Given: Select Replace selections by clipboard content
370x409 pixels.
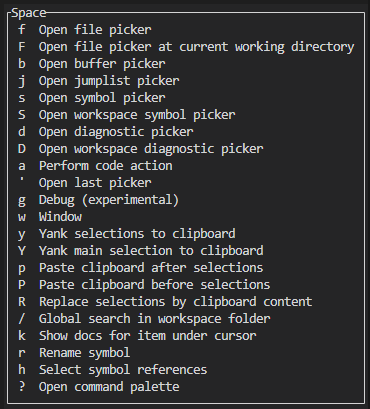Looking at the screenshot, I should point(165,302).
